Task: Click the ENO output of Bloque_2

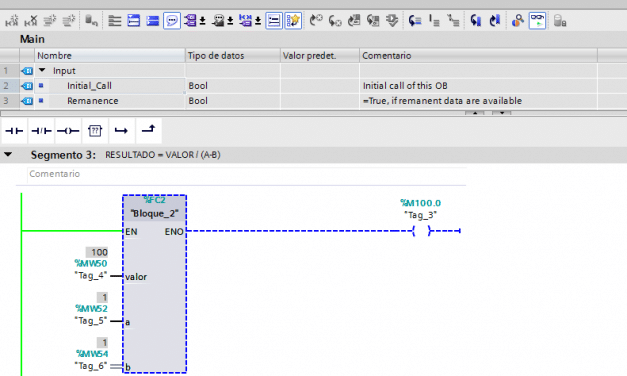Action: pos(174,232)
